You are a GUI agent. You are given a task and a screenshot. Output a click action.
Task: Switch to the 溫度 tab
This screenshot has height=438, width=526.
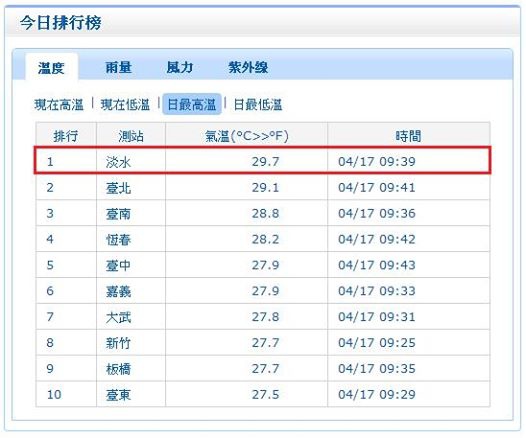coord(51,68)
